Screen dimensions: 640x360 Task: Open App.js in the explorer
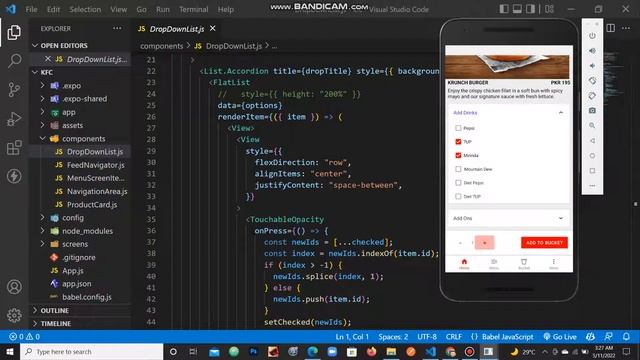pyautogui.click(x=73, y=271)
